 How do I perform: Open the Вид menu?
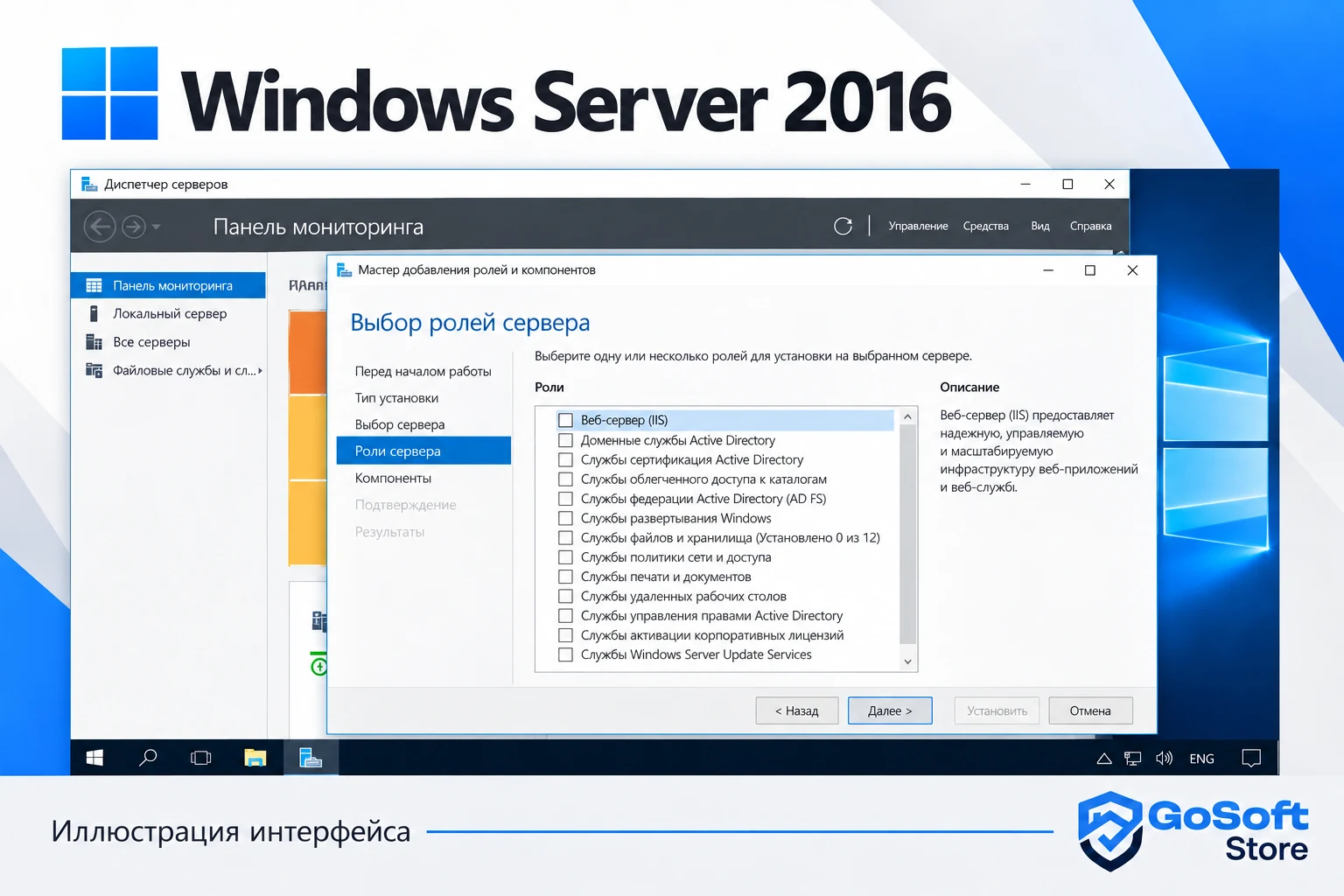pos(1039,226)
